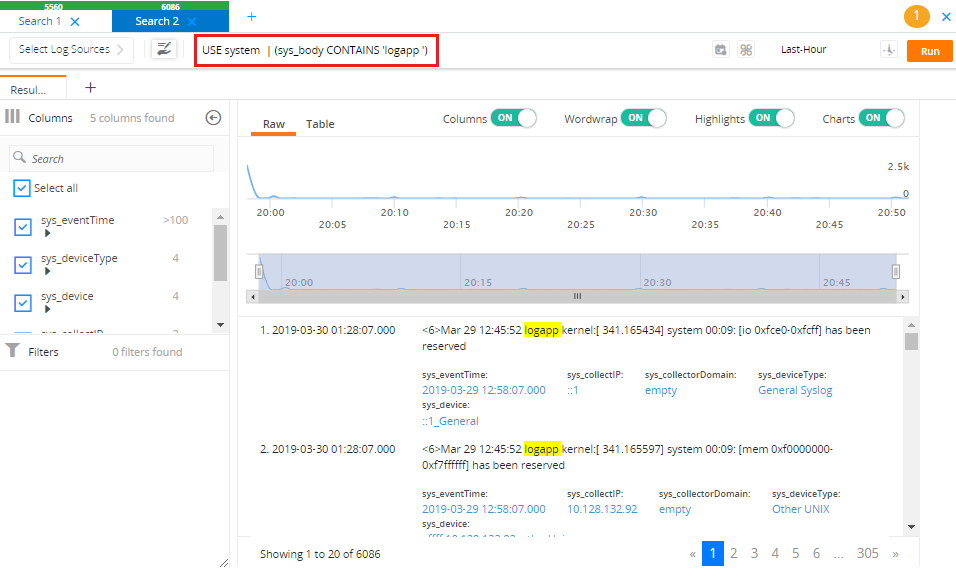The image size is (956, 569).
Task: Go to results page 6
Action: coord(816,553)
